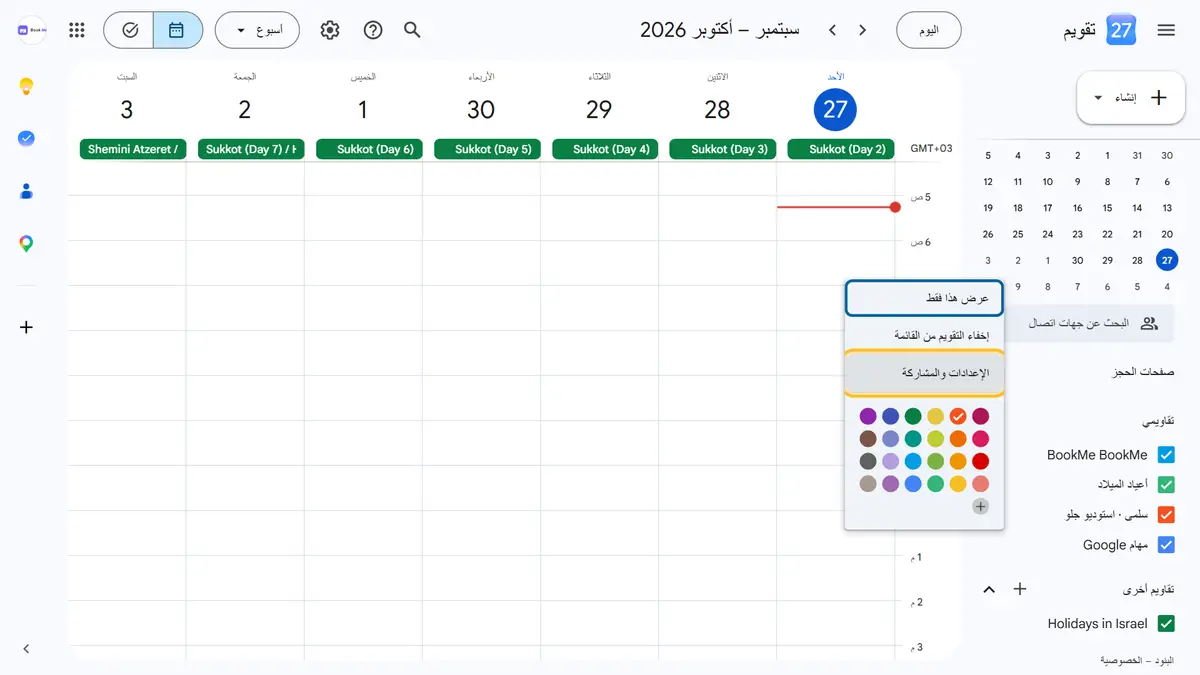Click the البنود terms link

1164,661
